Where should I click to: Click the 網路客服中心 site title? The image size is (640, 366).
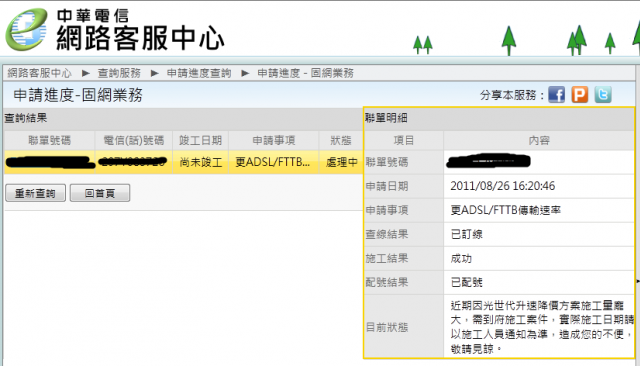pyautogui.click(x=140, y=38)
